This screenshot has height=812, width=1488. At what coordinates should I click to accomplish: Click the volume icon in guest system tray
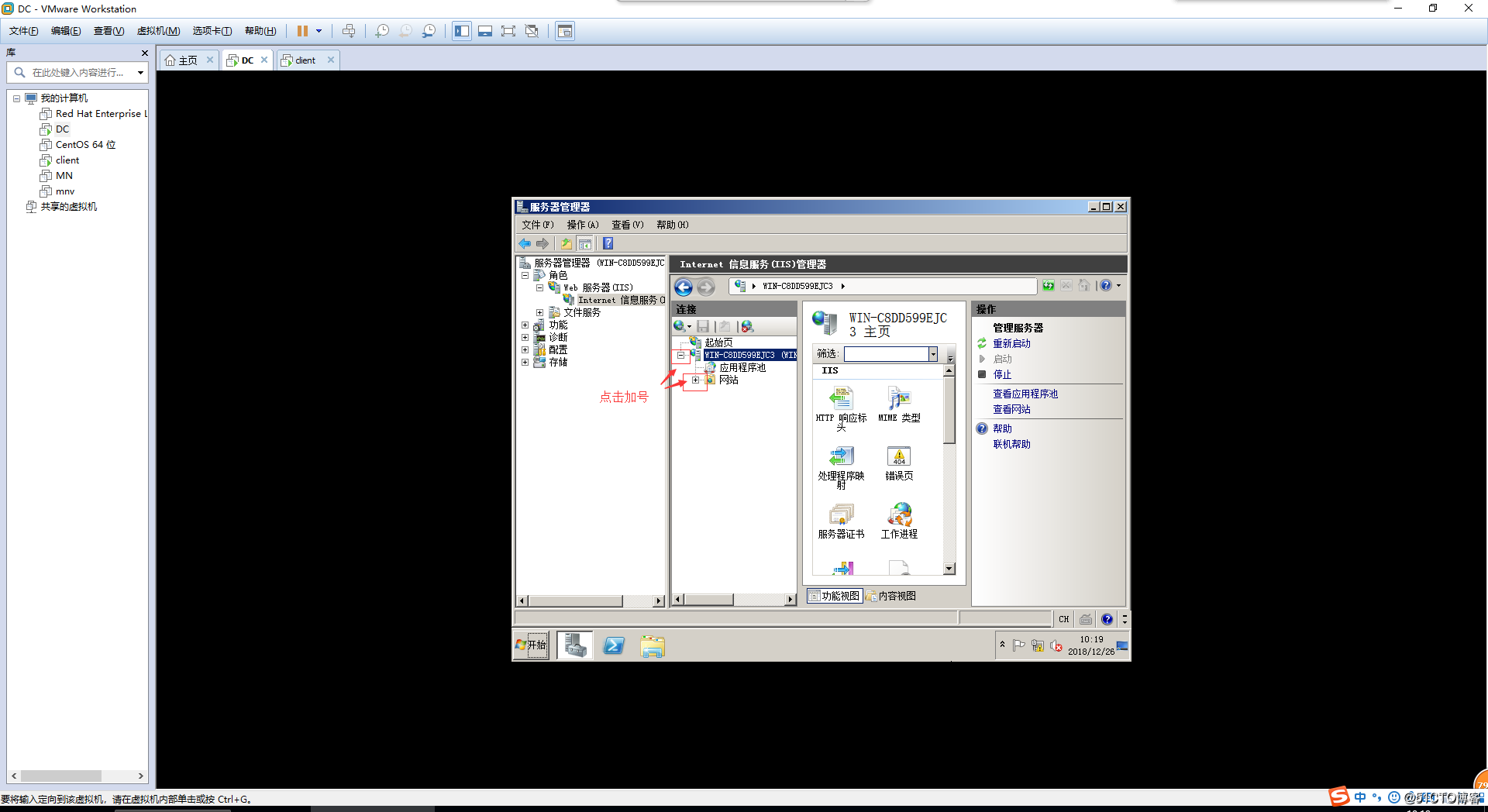1056,645
